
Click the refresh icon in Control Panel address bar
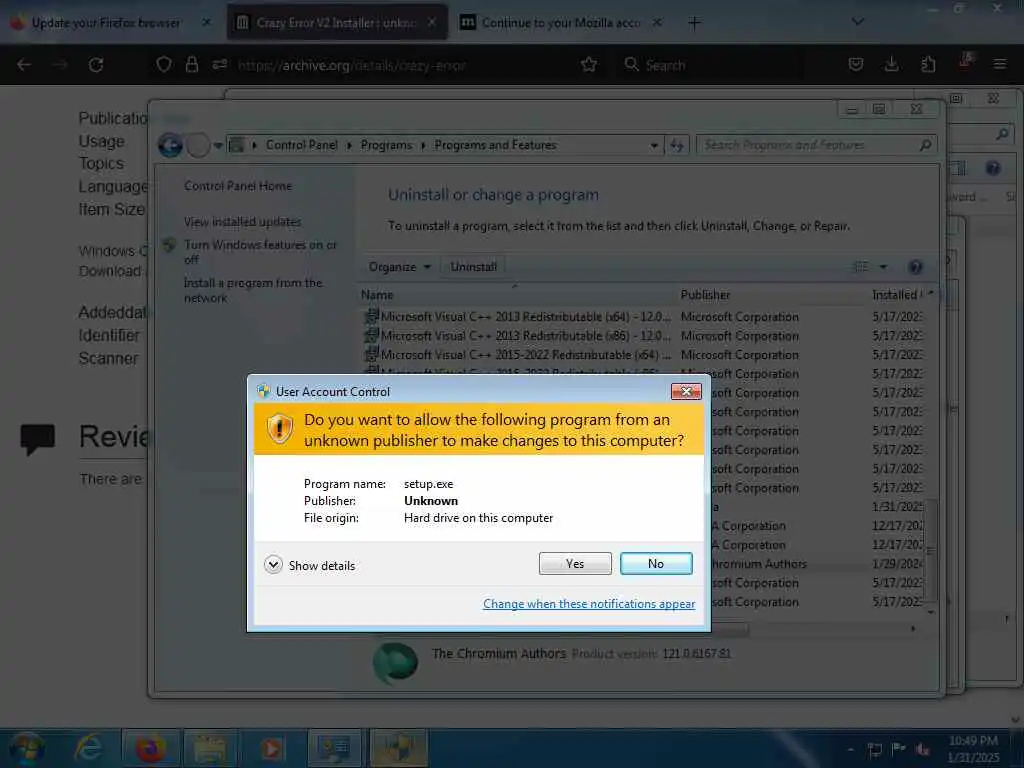(x=677, y=145)
